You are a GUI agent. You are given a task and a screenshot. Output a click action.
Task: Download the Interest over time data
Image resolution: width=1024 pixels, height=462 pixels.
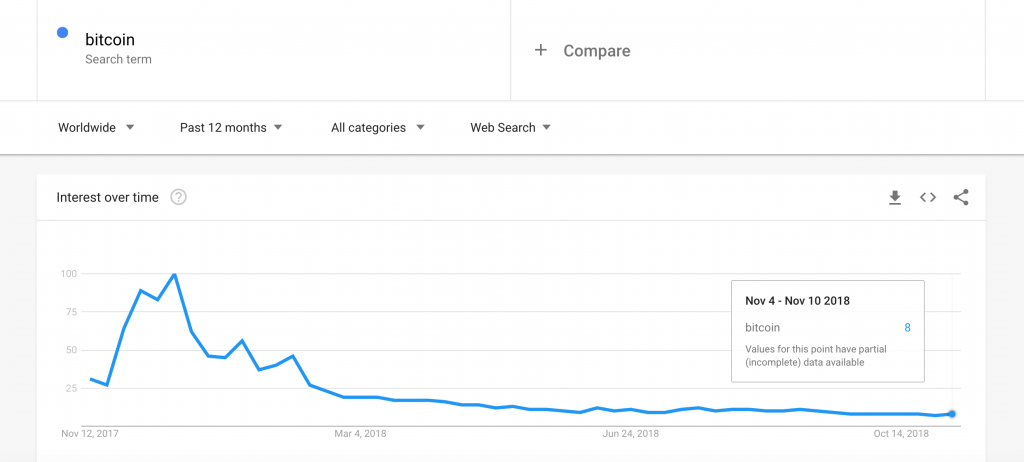(x=895, y=197)
